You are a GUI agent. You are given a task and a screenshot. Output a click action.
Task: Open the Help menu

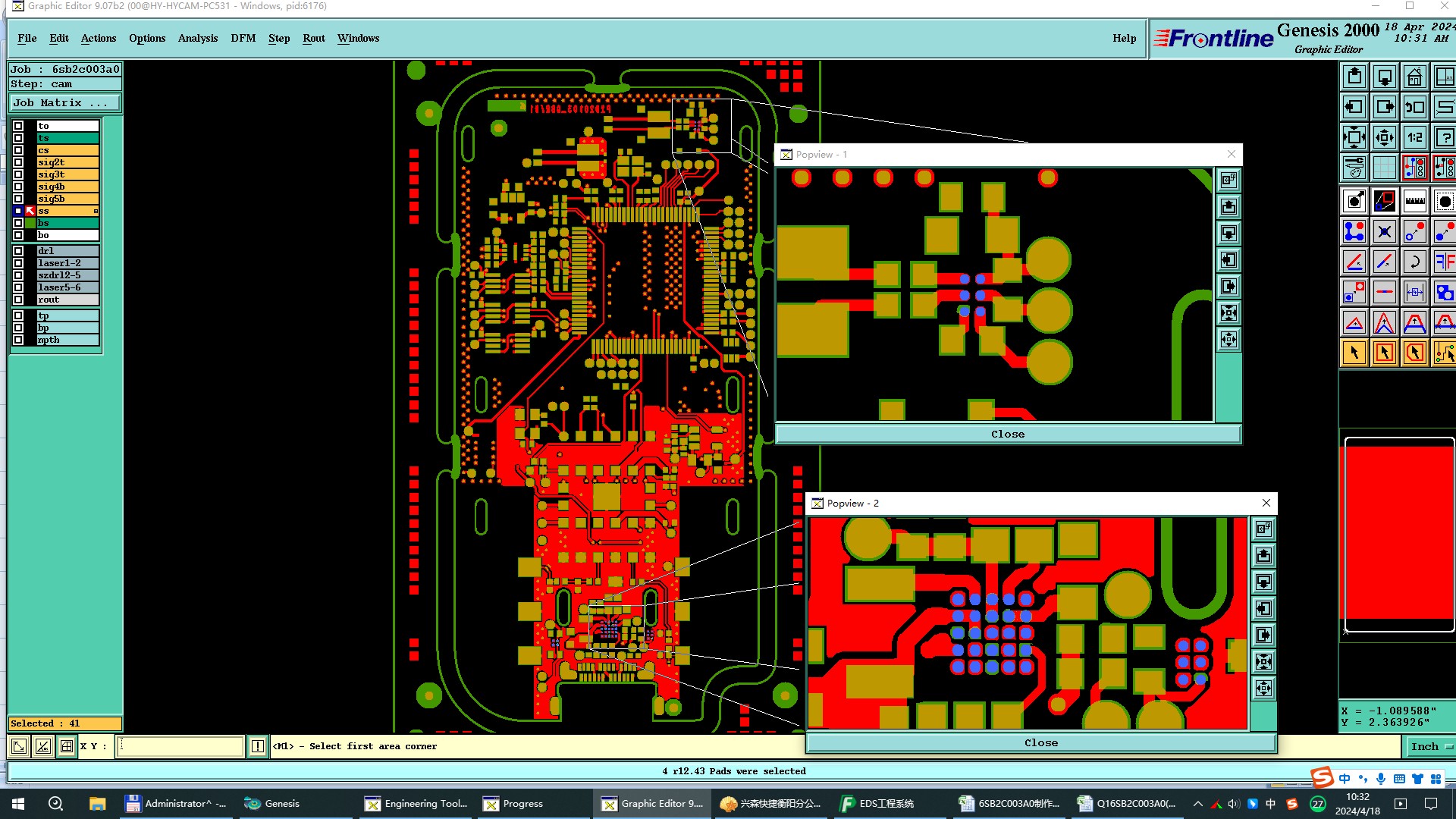click(1125, 38)
